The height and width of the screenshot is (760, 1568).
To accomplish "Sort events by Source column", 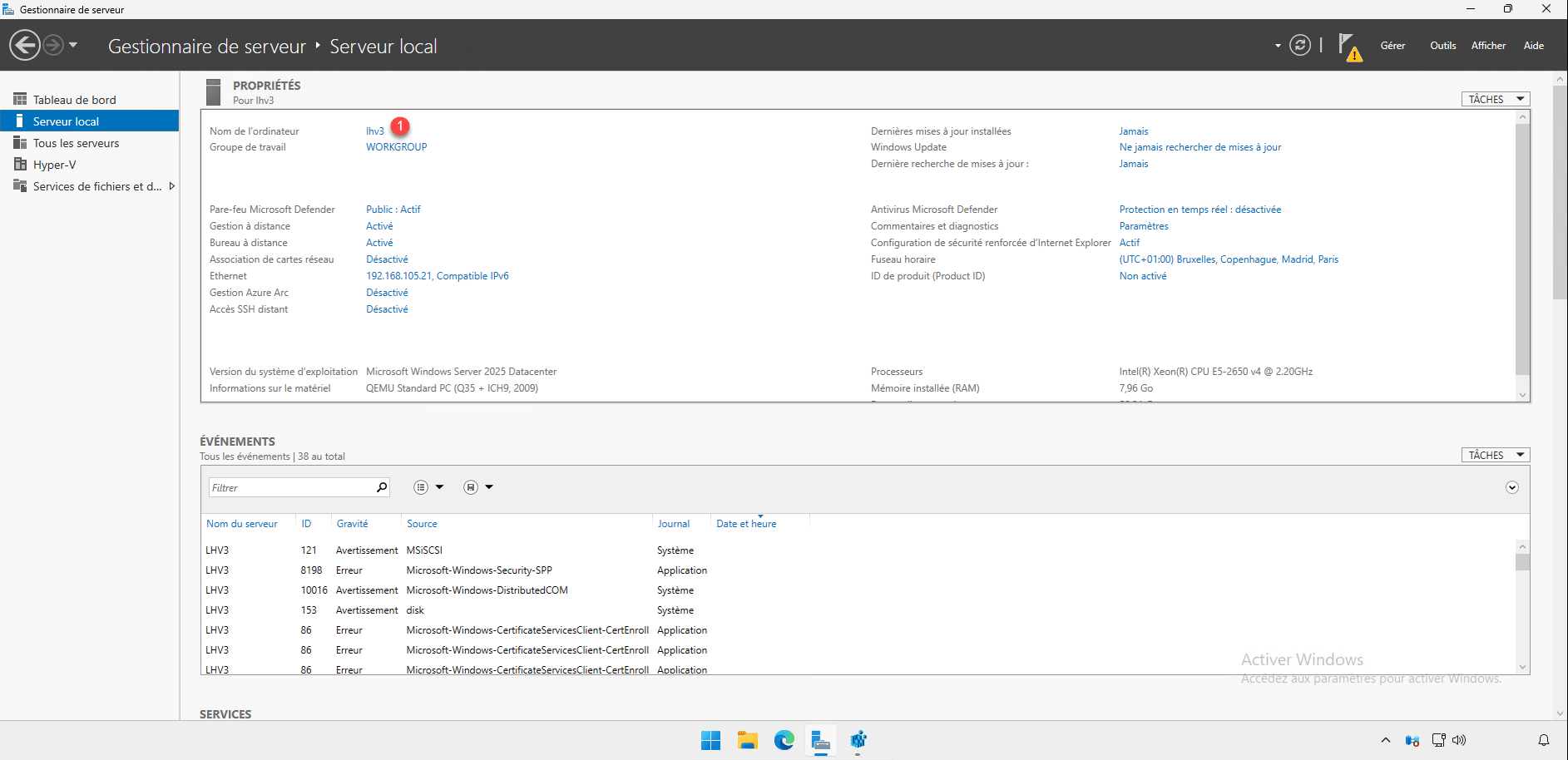I will (422, 524).
